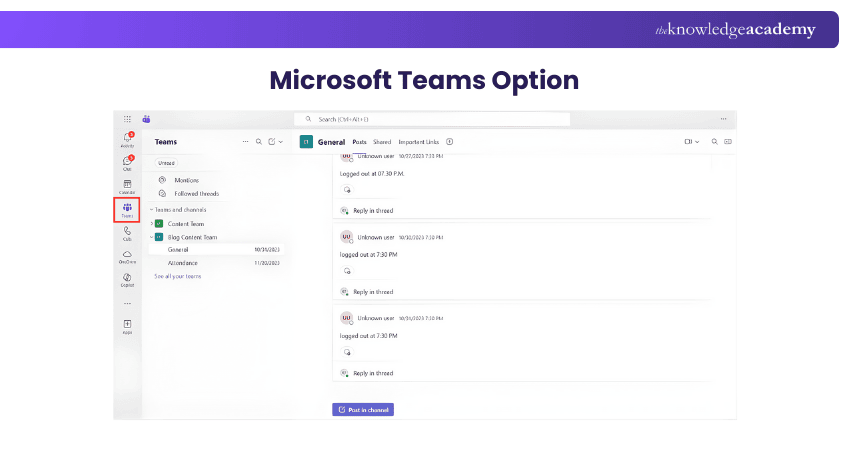Open compose options dropdown chevron in Teams pane

point(281,142)
